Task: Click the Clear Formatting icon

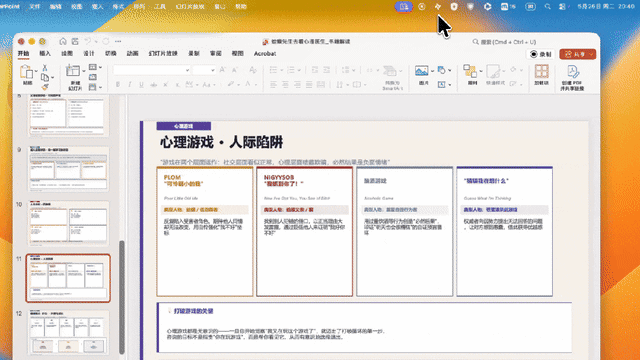Action: click(253, 70)
